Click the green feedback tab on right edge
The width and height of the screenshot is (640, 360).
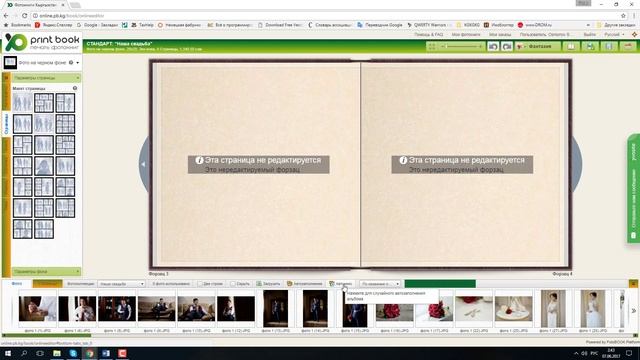pyautogui.click(x=633, y=189)
